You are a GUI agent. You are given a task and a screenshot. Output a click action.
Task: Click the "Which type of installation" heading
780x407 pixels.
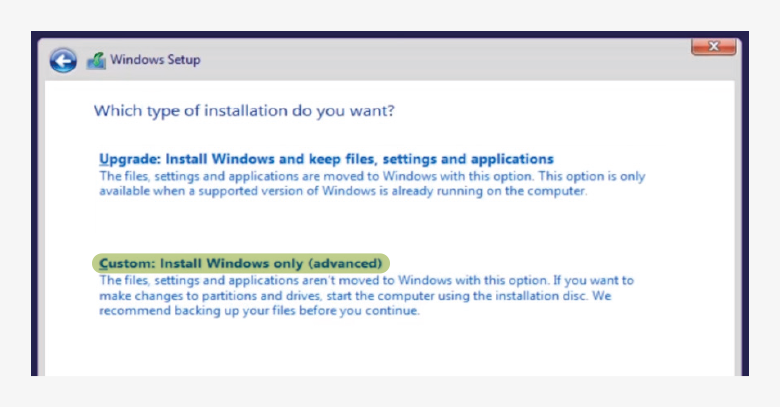[x=244, y=110]
